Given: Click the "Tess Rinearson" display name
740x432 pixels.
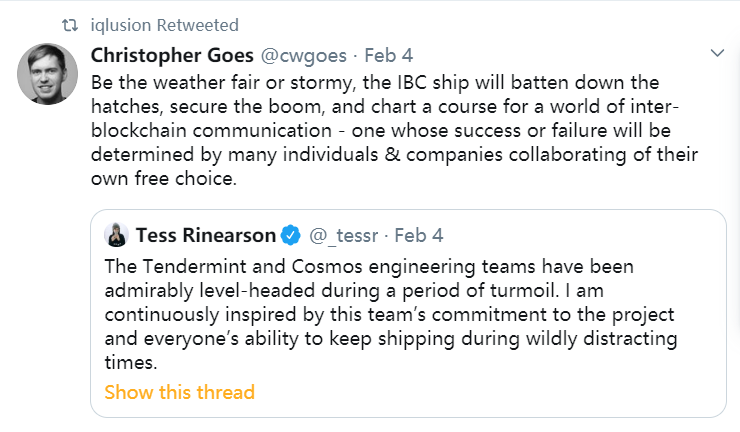Looking at the screenshot, I should tap(203, 236).
